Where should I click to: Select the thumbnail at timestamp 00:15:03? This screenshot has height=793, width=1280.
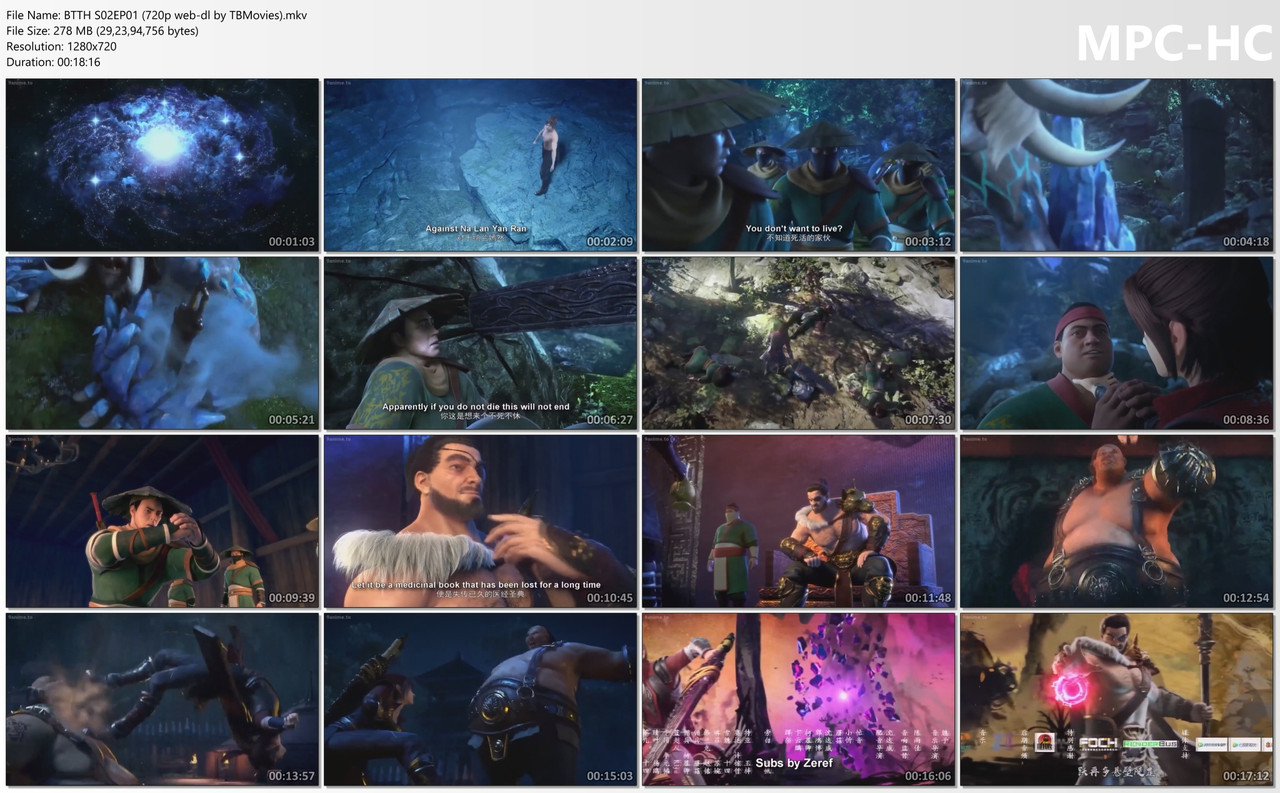[480, 699]
